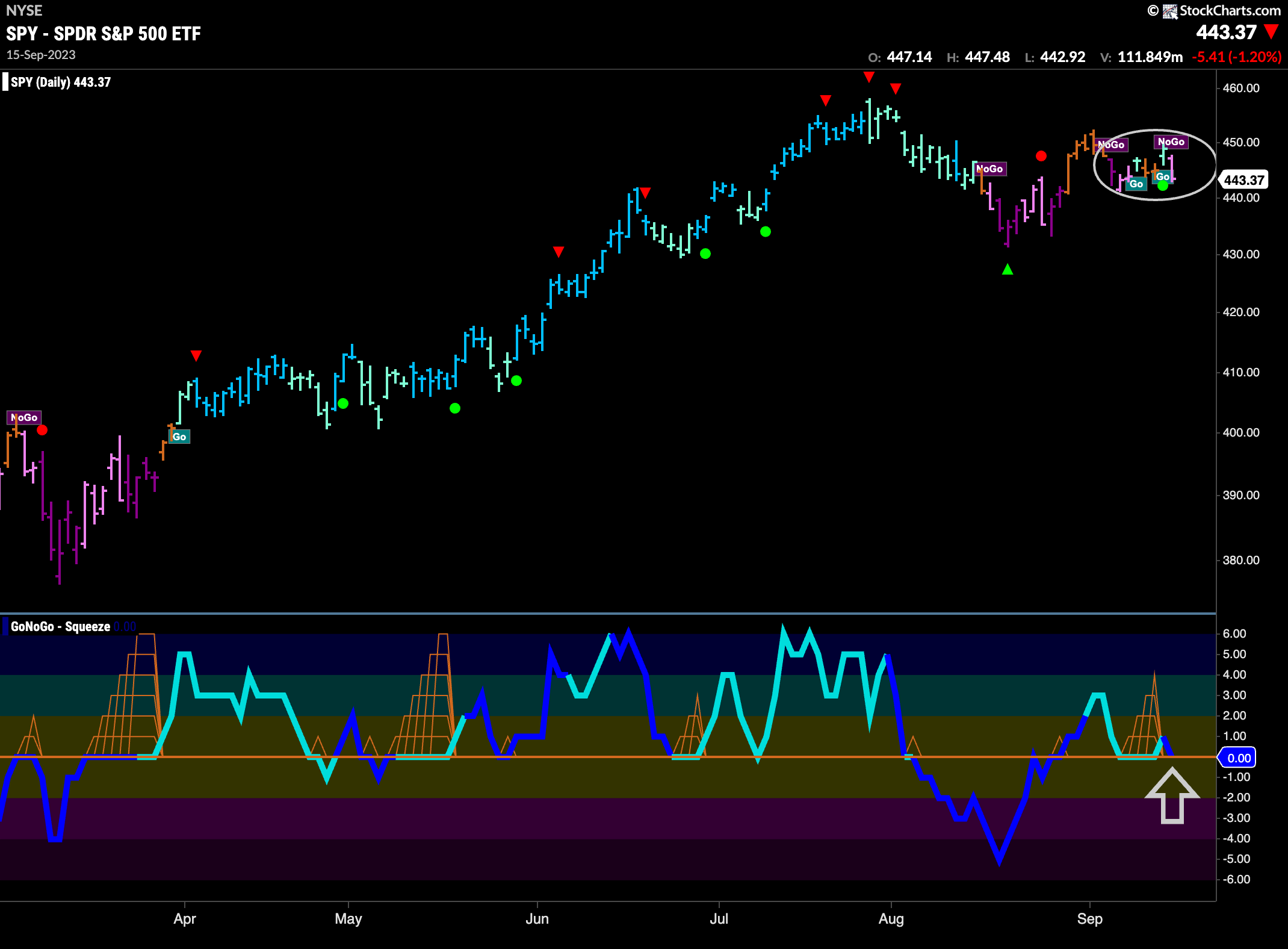Click the open value 447.14
Screen dimensions: 1288x949
click(909, 57)
